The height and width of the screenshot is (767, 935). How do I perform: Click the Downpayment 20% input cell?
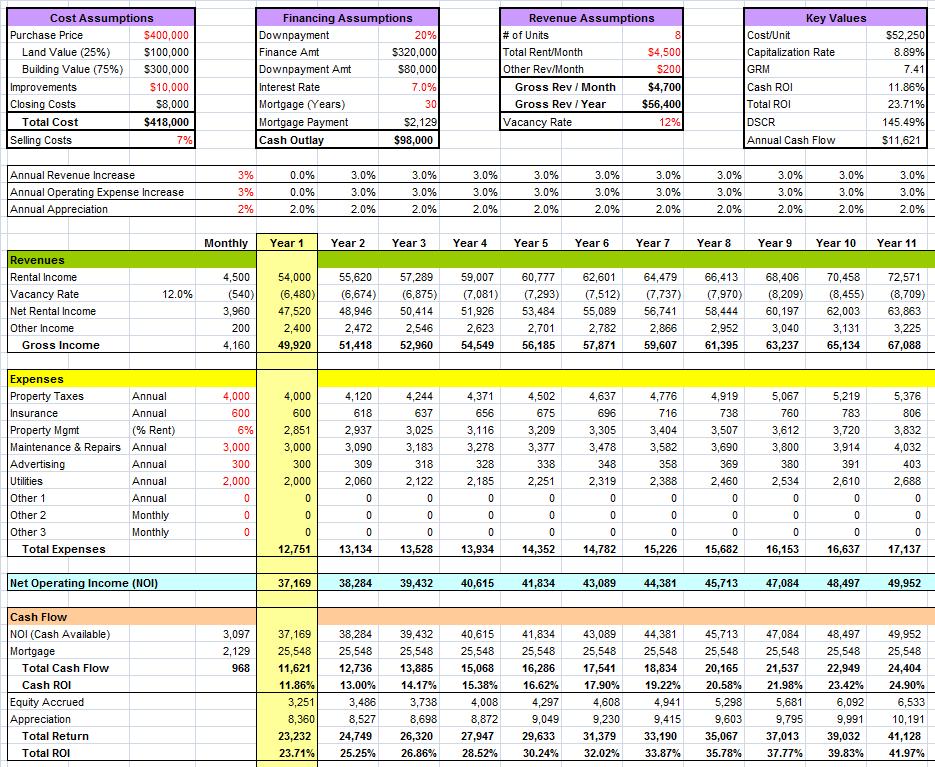tap(410, 35)
